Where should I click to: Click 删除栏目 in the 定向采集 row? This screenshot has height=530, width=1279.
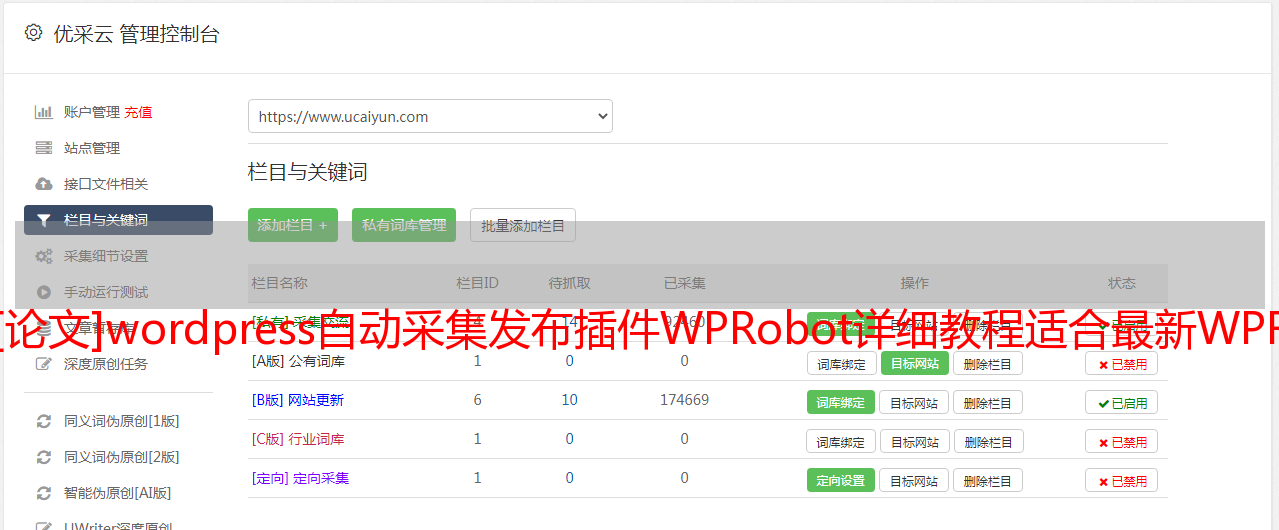click(x=988, y=481)
